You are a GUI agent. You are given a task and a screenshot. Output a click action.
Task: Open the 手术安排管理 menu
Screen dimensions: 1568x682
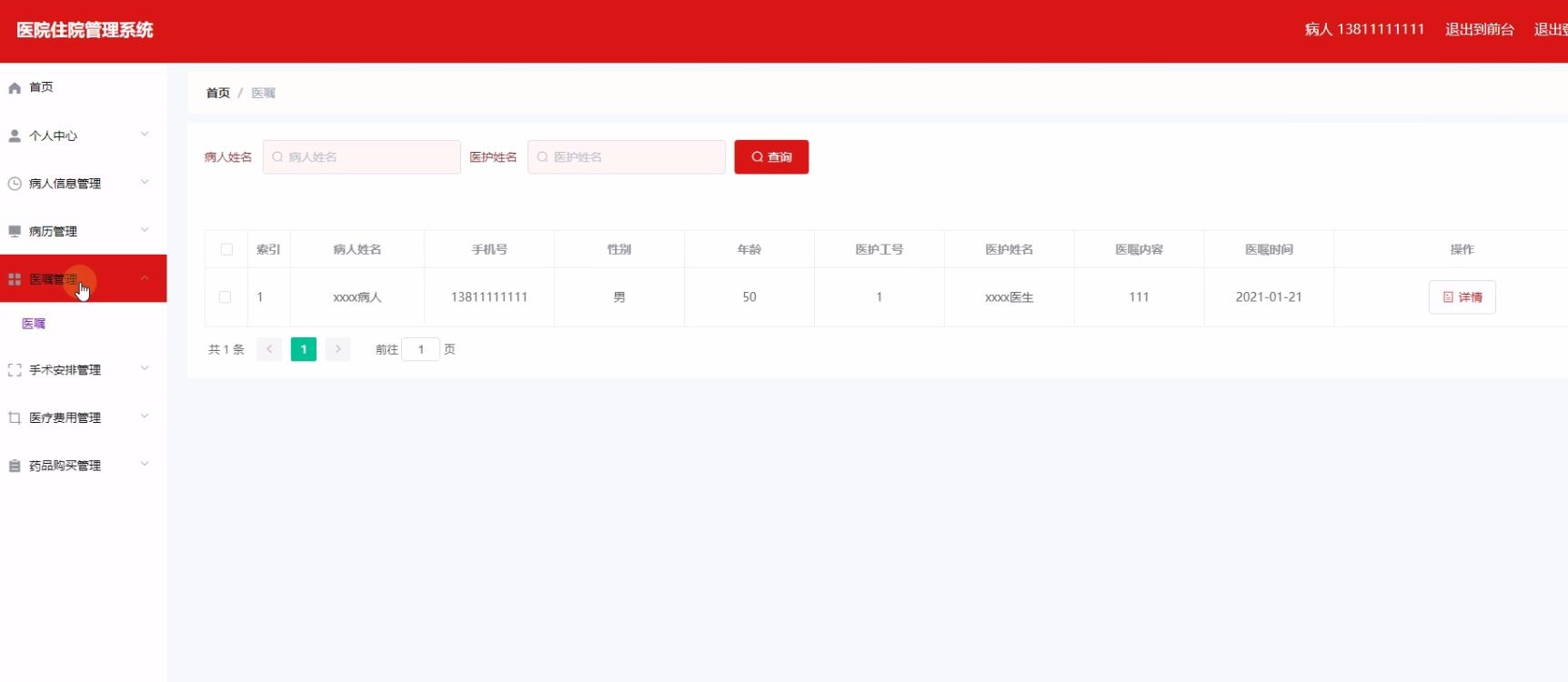84,370
